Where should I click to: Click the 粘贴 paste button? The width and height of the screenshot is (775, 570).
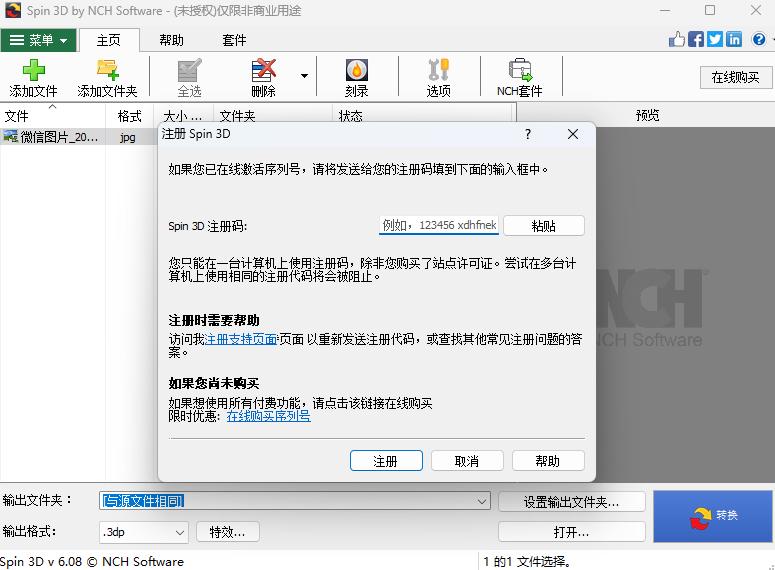544,226
